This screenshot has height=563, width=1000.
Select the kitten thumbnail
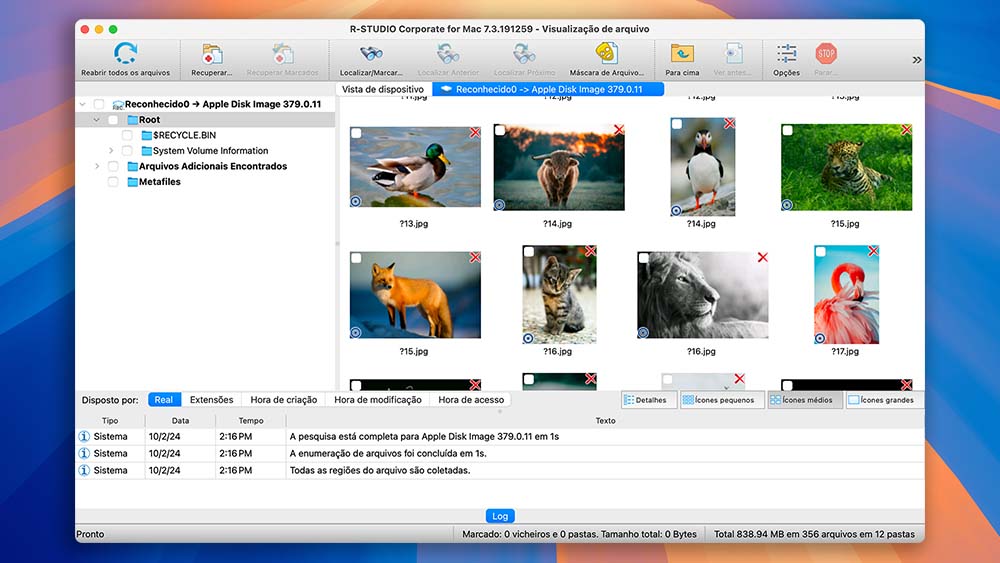559,295
